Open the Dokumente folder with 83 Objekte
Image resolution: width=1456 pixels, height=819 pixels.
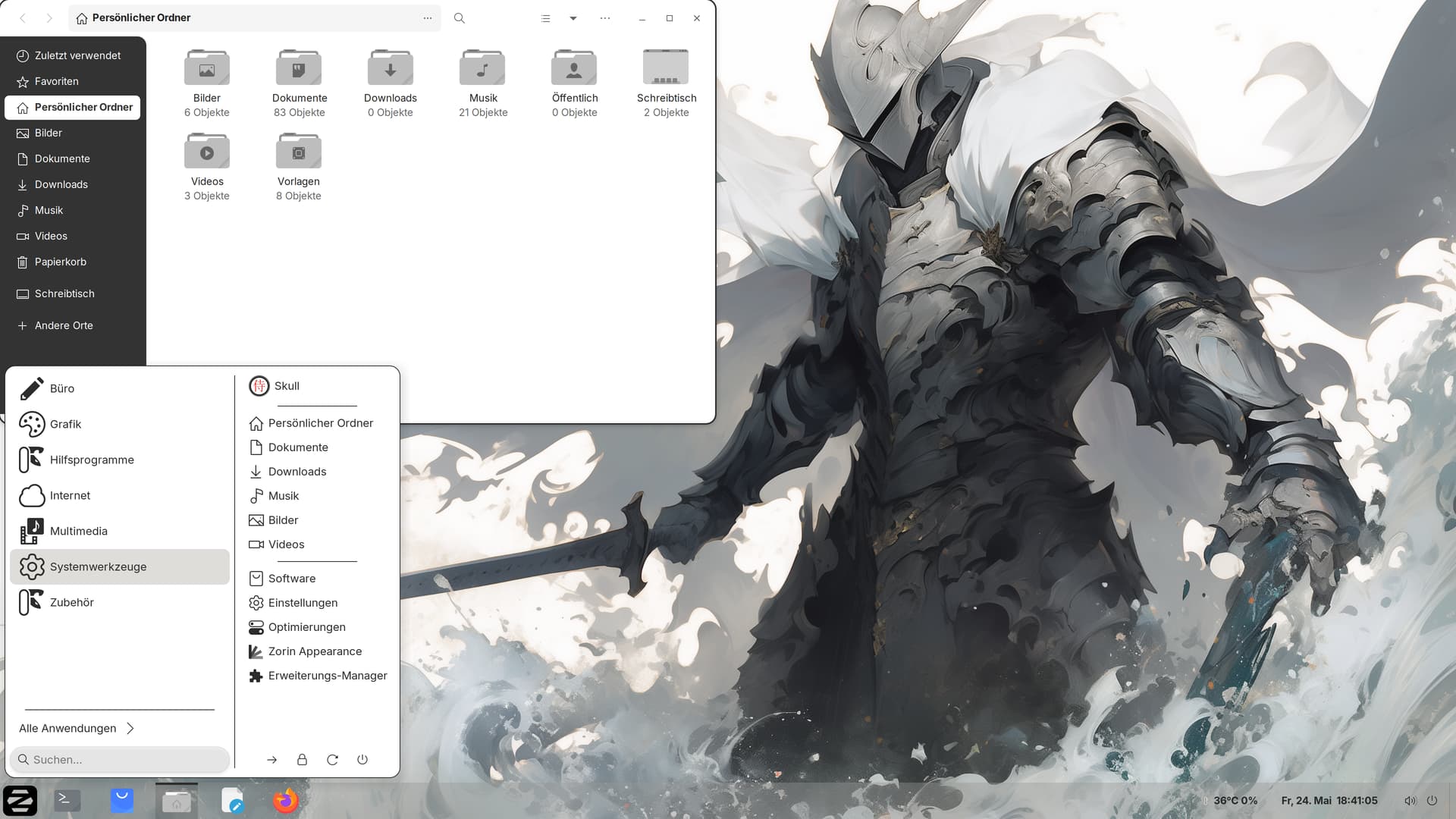(299, 82)
